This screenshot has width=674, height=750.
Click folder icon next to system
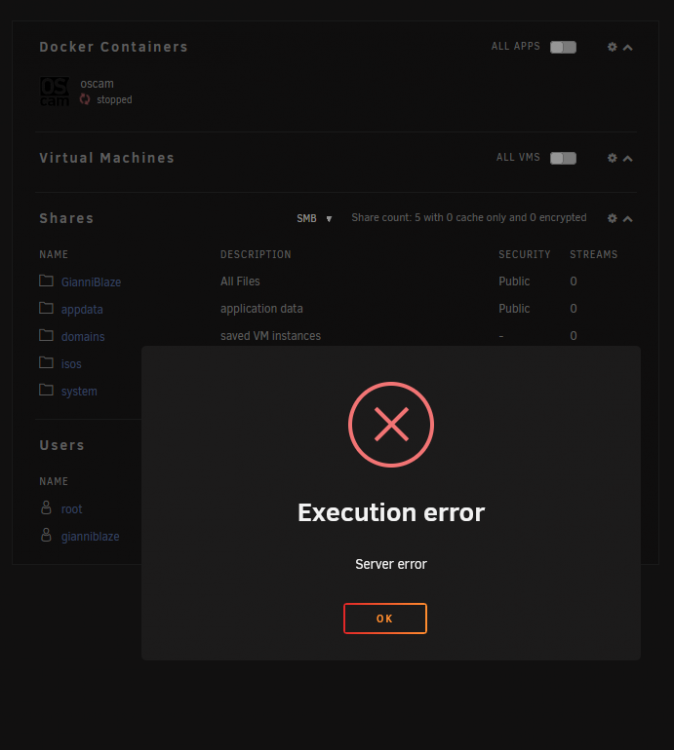click(46, 390)
